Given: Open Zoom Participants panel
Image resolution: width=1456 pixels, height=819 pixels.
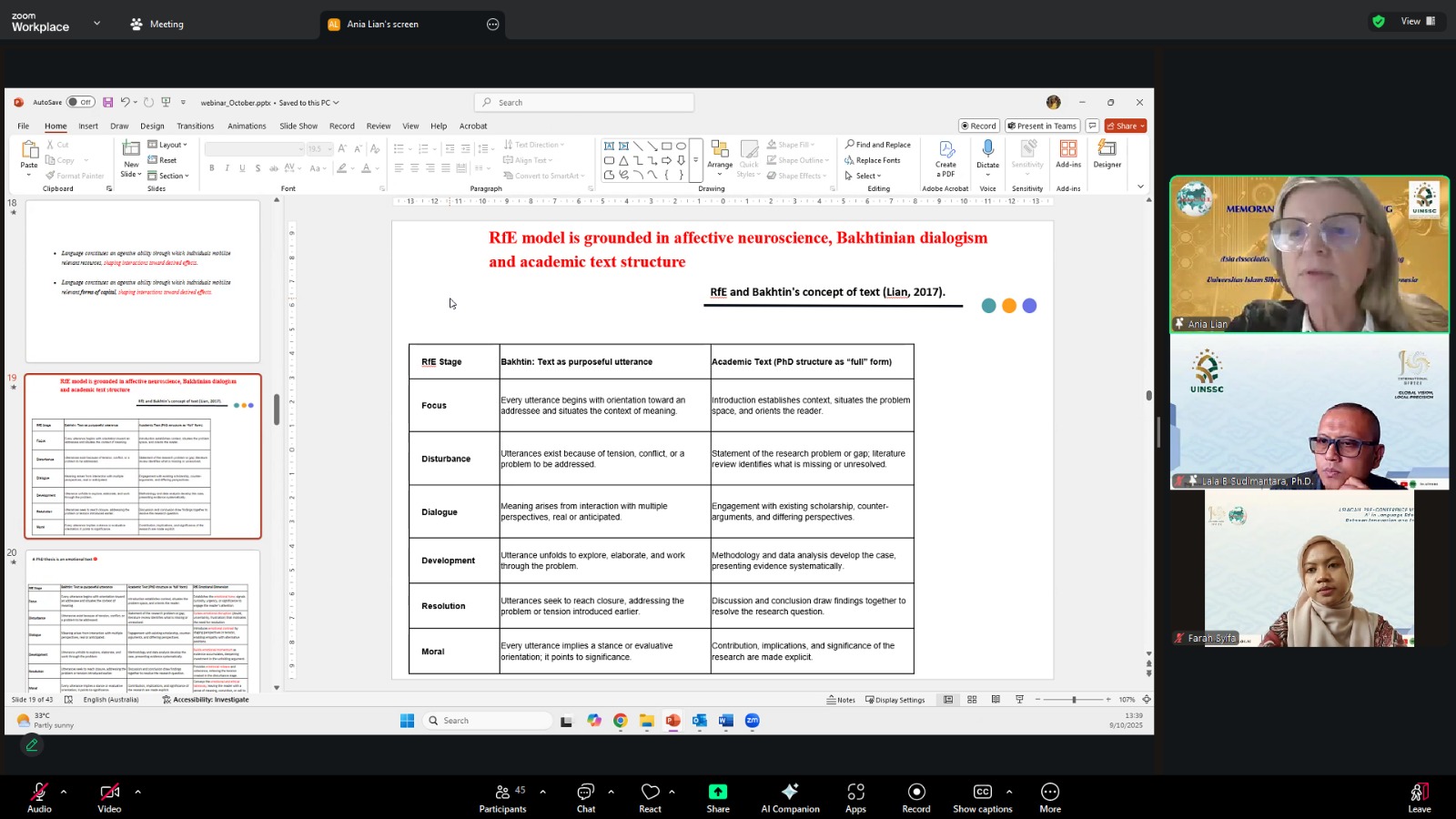Looking at the screenshot, I should 502,798.
